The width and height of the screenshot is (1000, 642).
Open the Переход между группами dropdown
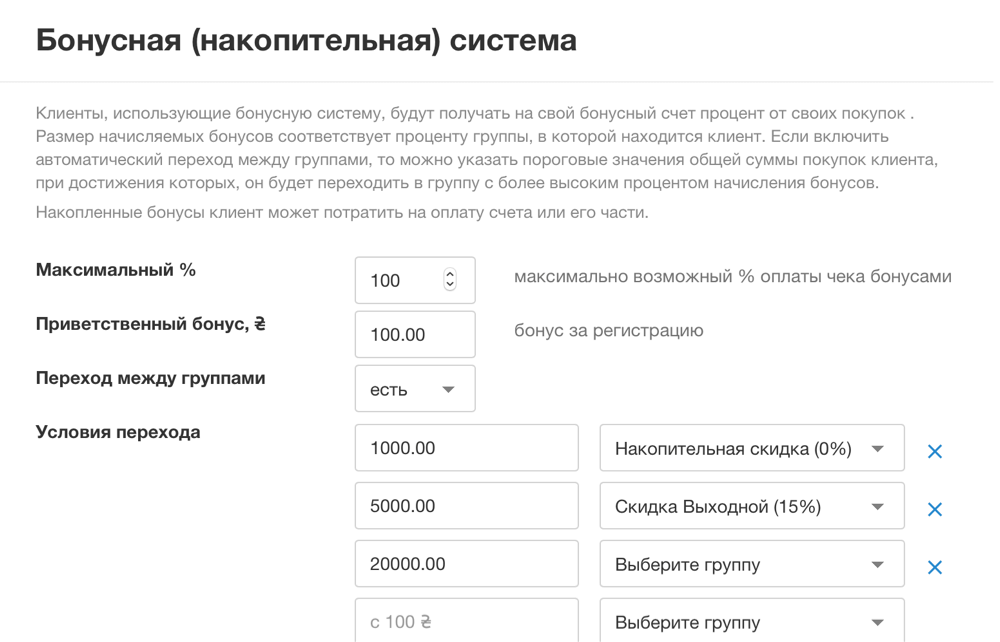(414, 389)
